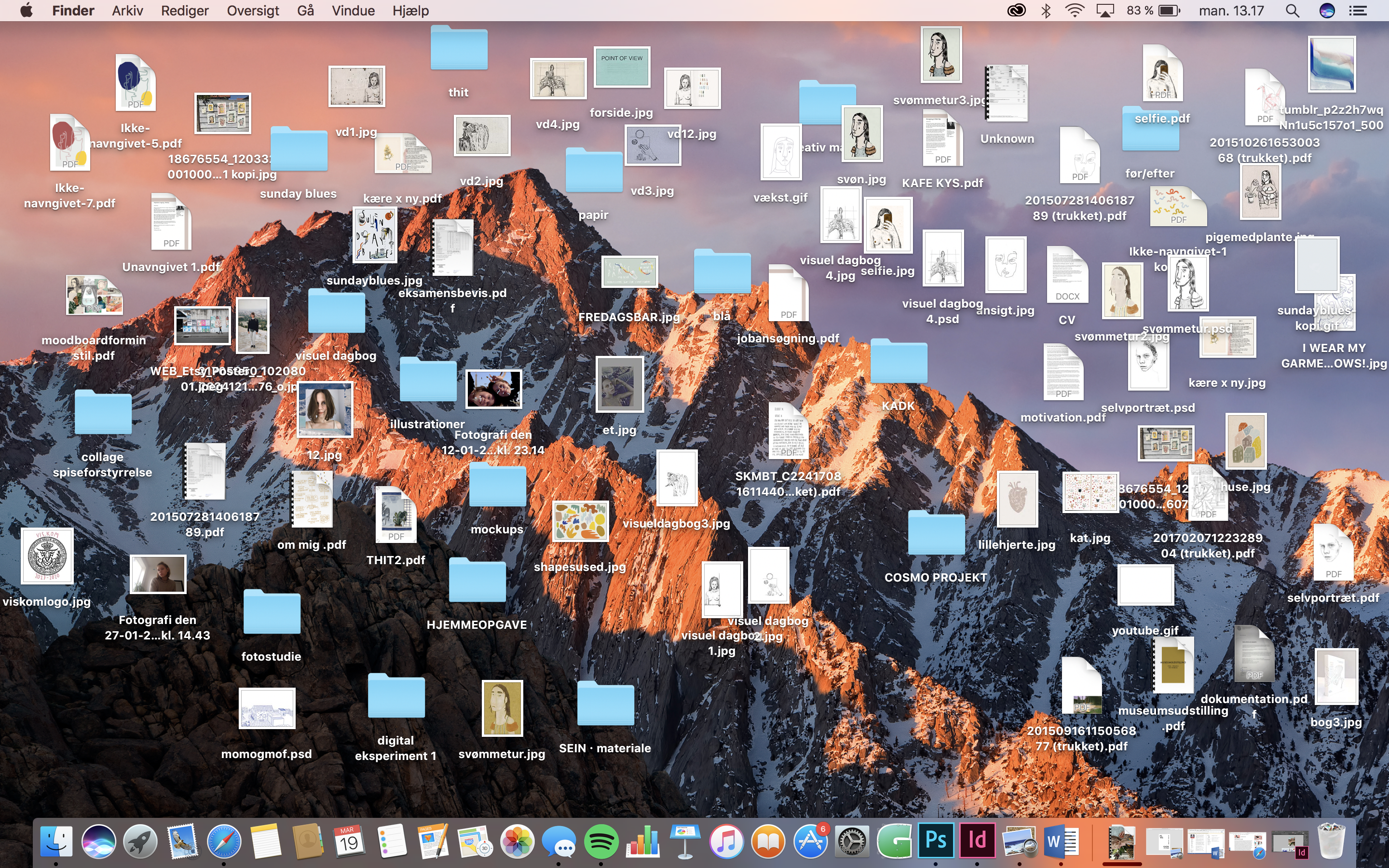Toggle the Bluetooth menu bar icon

pos(1046,10)
